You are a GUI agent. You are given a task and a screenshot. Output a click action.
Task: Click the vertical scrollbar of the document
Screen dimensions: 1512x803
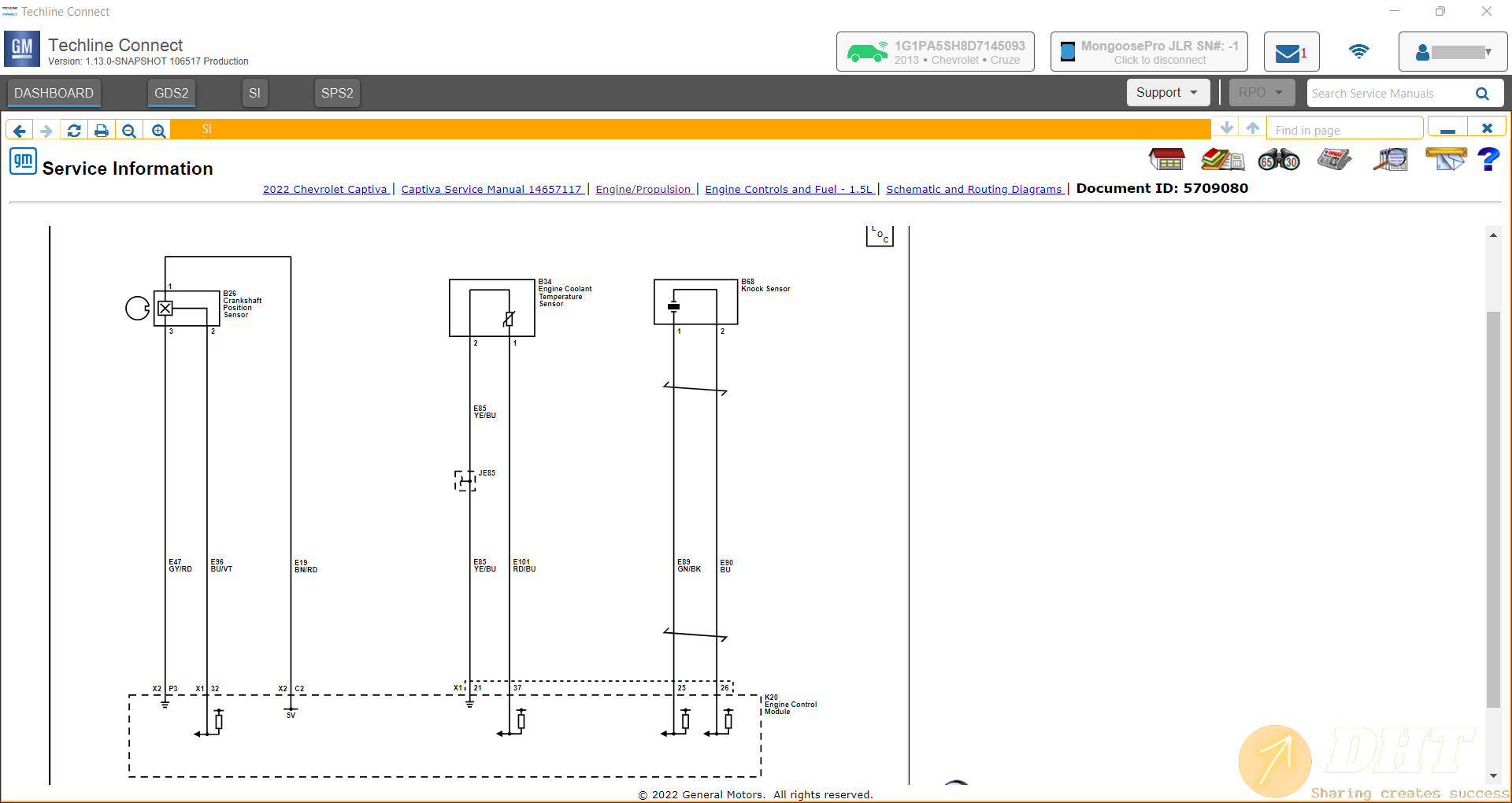click(1492, 504)
